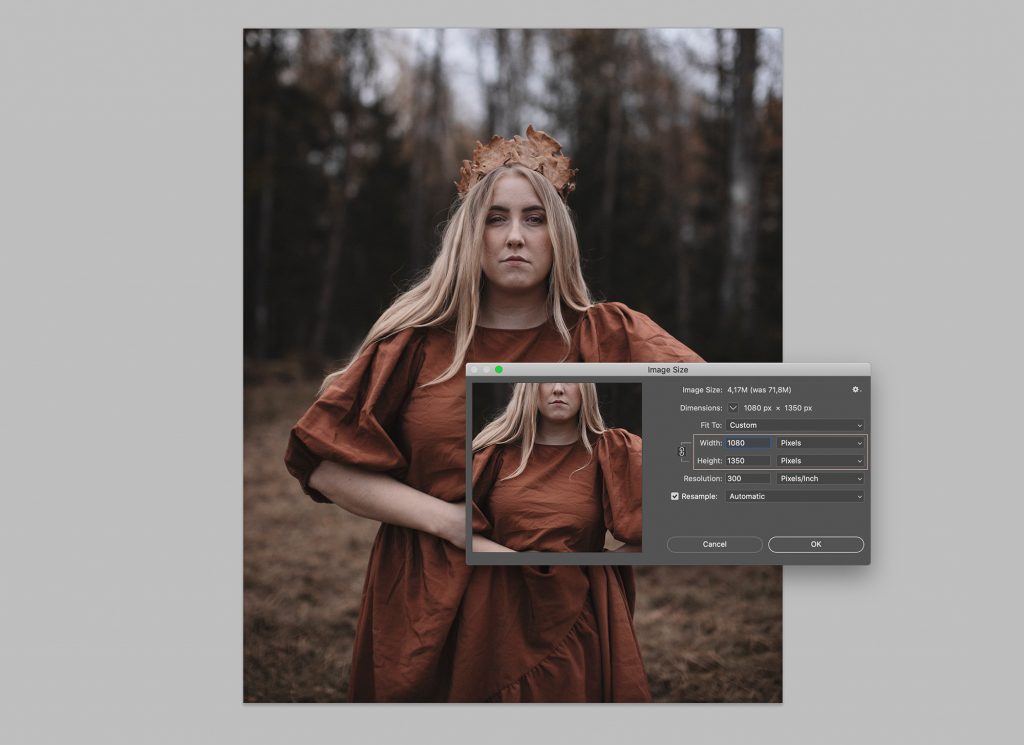The height and width of the screenshot is (745, 1024).
Task: Open the Resample Automatic method dropdown
Action: click(x=795, y=496)
